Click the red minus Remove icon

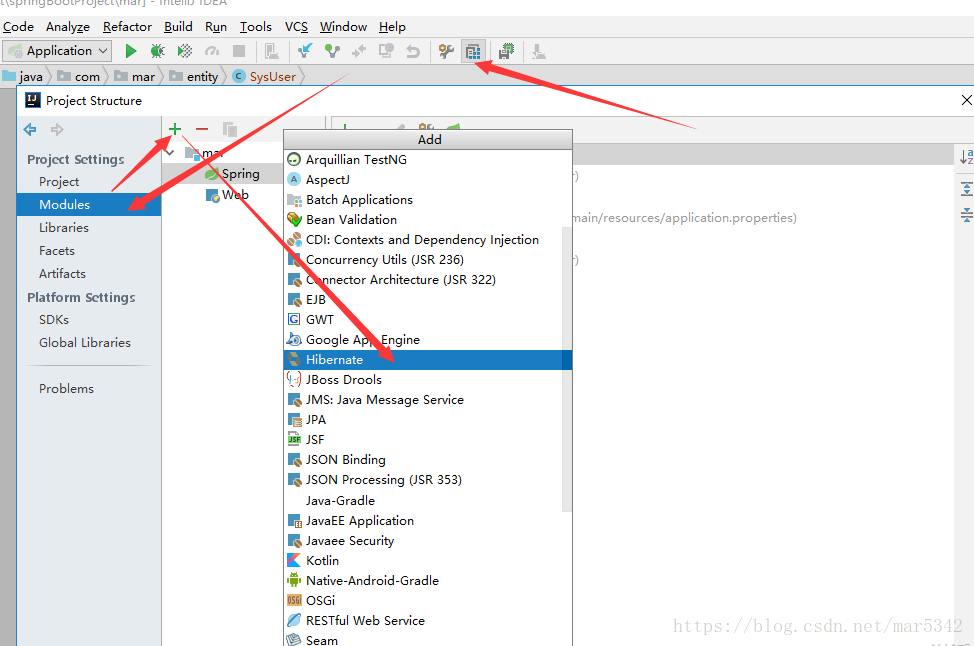(202, 129)
